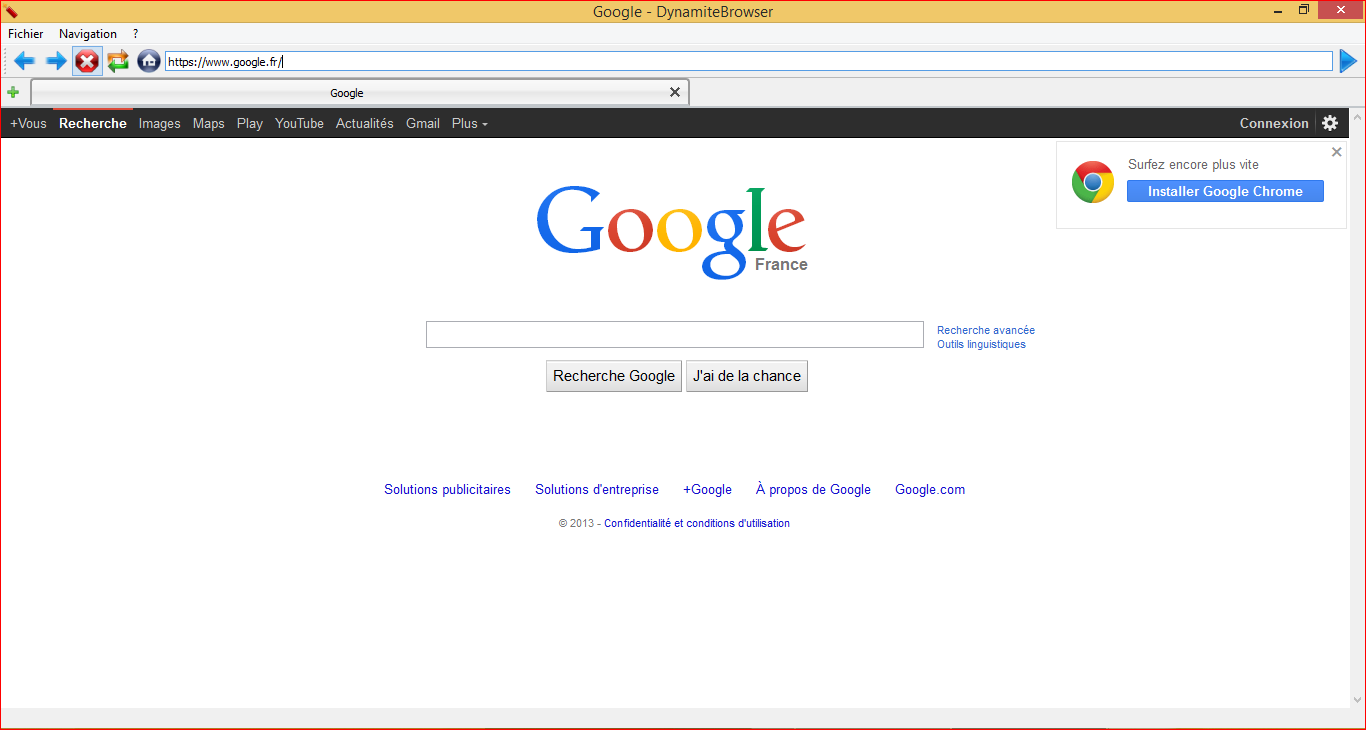Go forward one page

click(x=56, y=61)
